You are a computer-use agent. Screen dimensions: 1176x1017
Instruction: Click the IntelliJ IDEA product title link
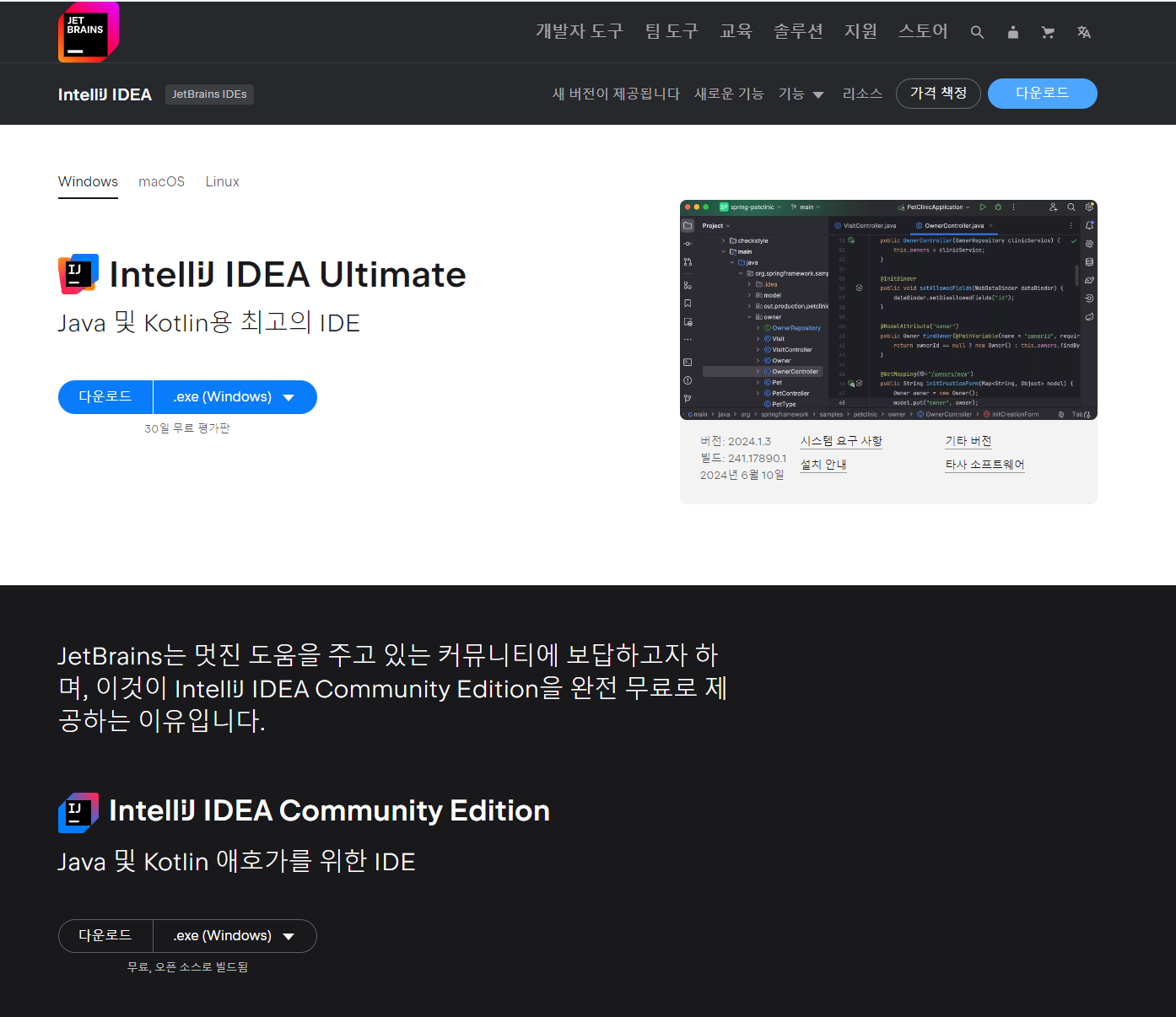click(105, 94)
